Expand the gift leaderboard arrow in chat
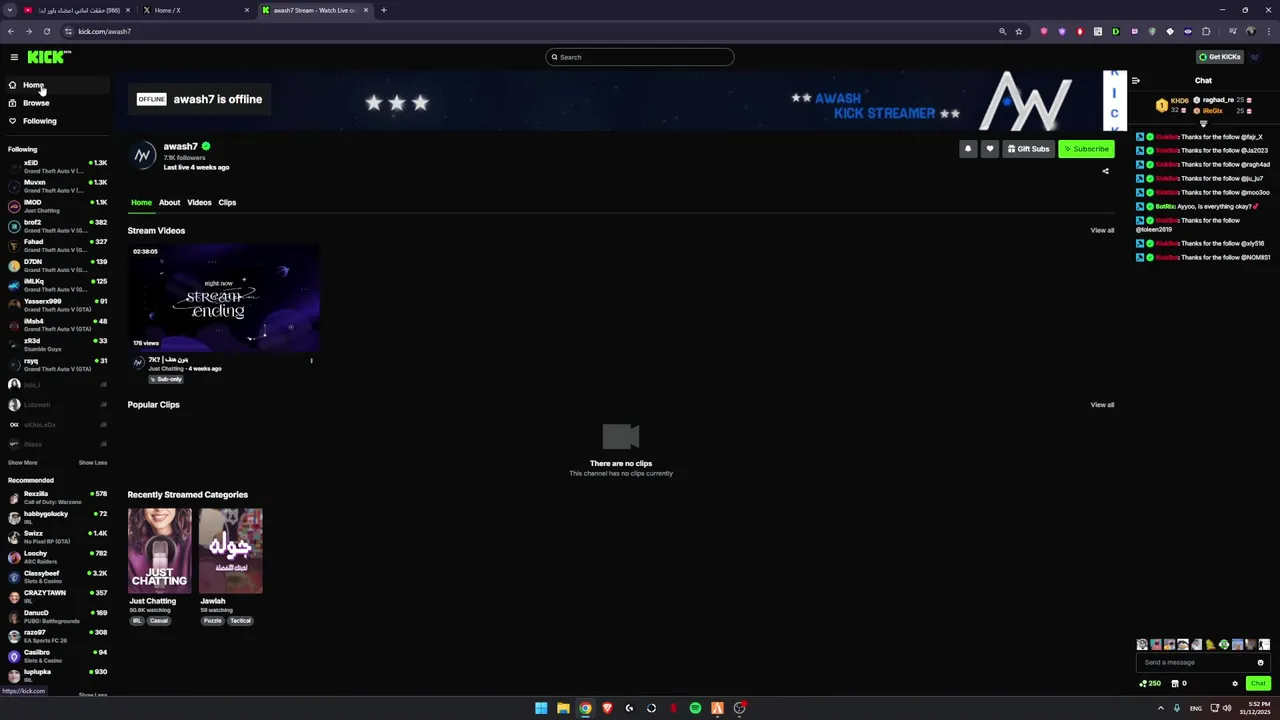 1203,124
